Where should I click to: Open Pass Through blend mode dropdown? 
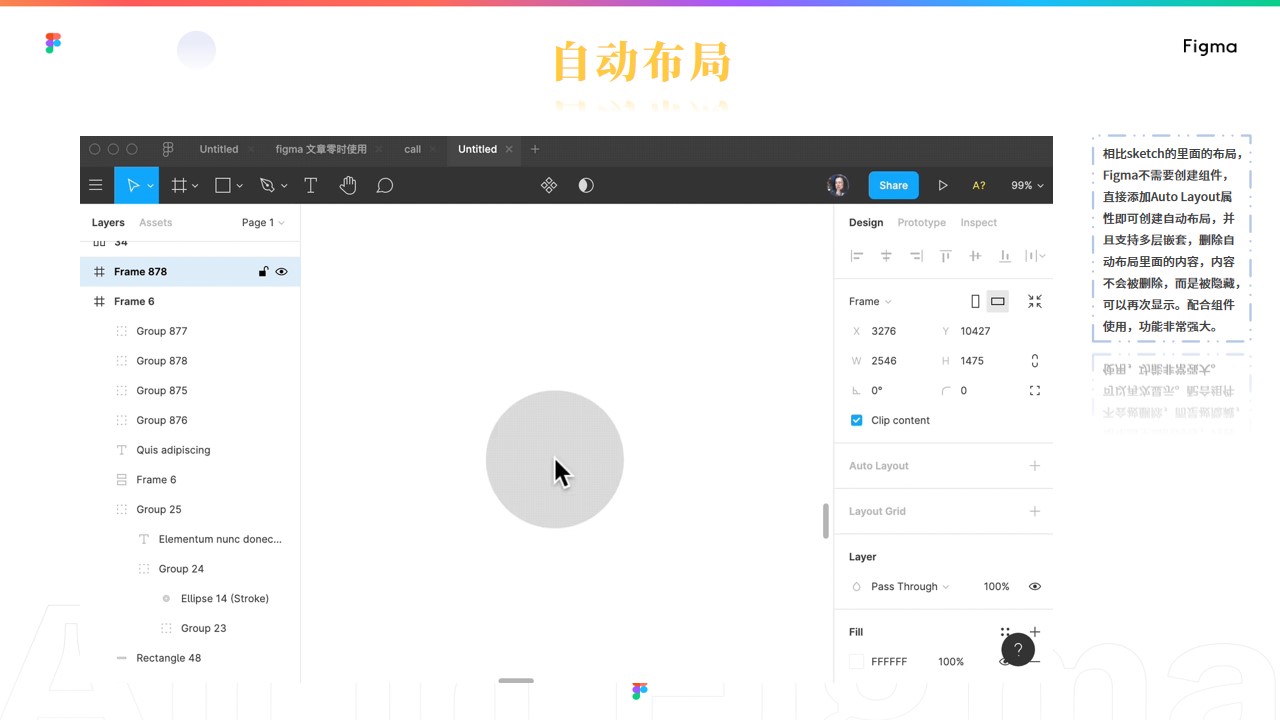click(x=909, y=587)
